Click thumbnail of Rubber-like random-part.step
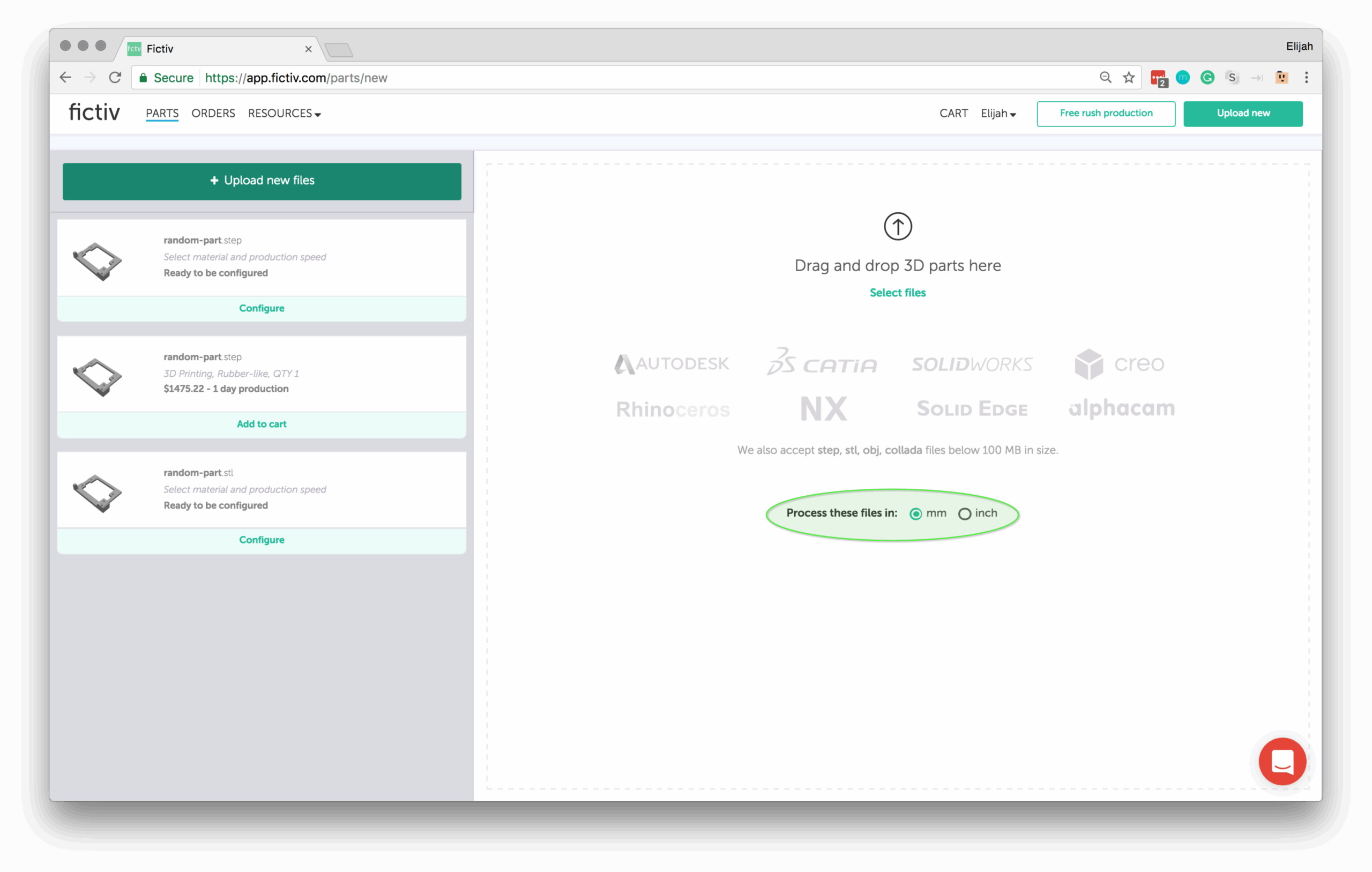 (98, 377)
